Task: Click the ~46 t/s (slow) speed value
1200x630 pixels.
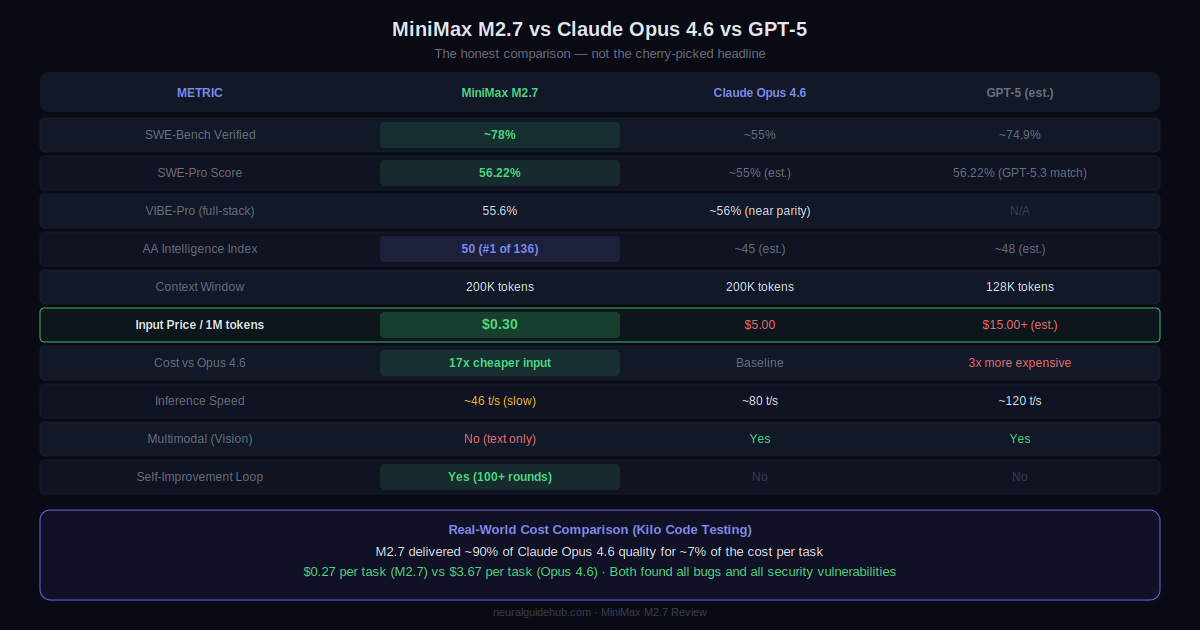Action: 499,401
